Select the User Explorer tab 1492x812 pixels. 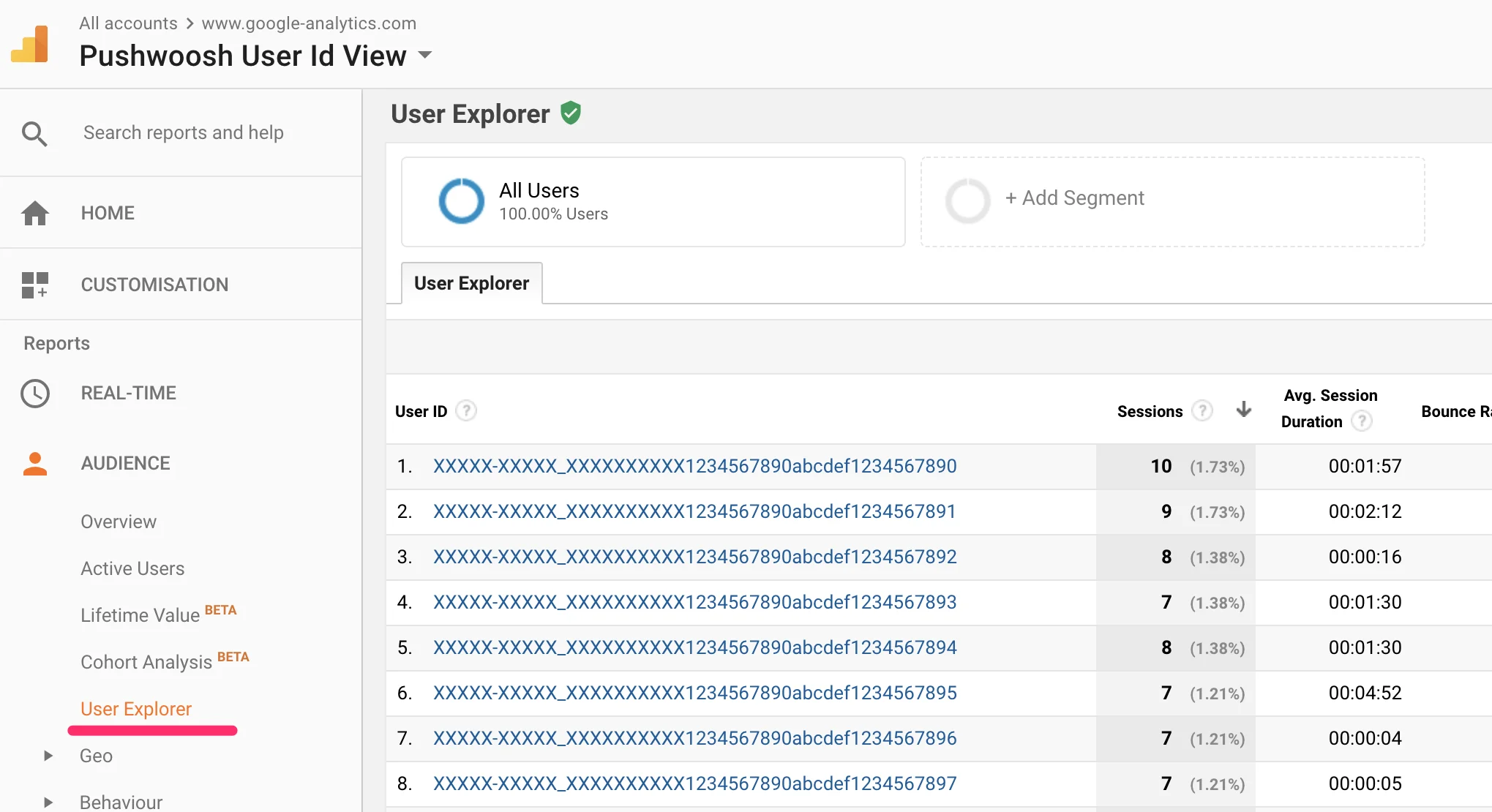pyautogui.click(x=471, y=283)
